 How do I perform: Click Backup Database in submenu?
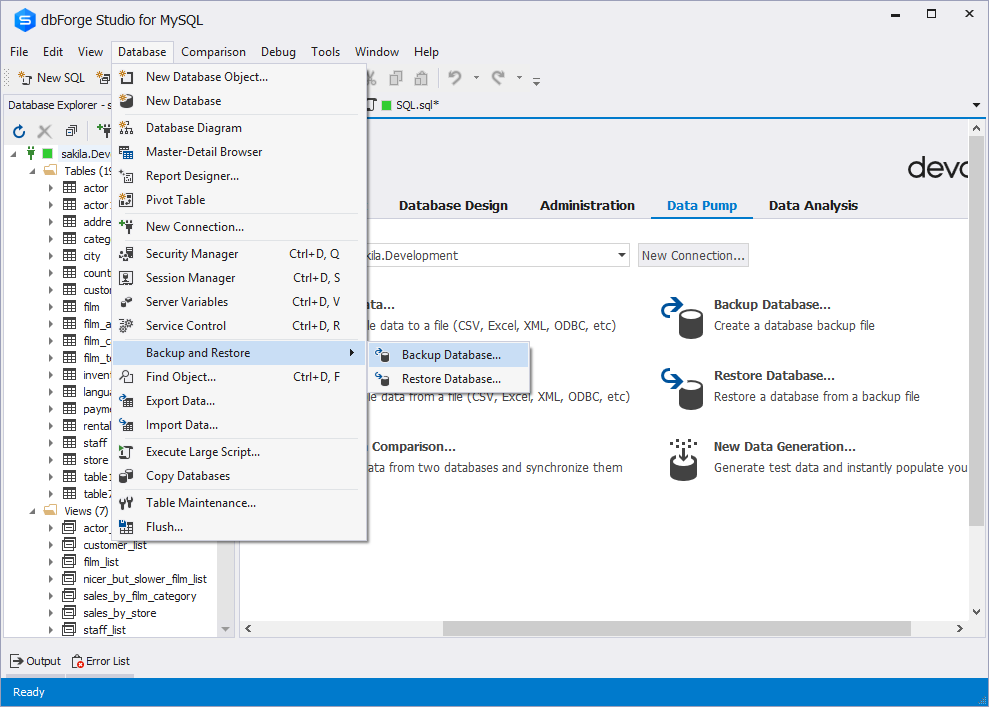tap(448, 355)
